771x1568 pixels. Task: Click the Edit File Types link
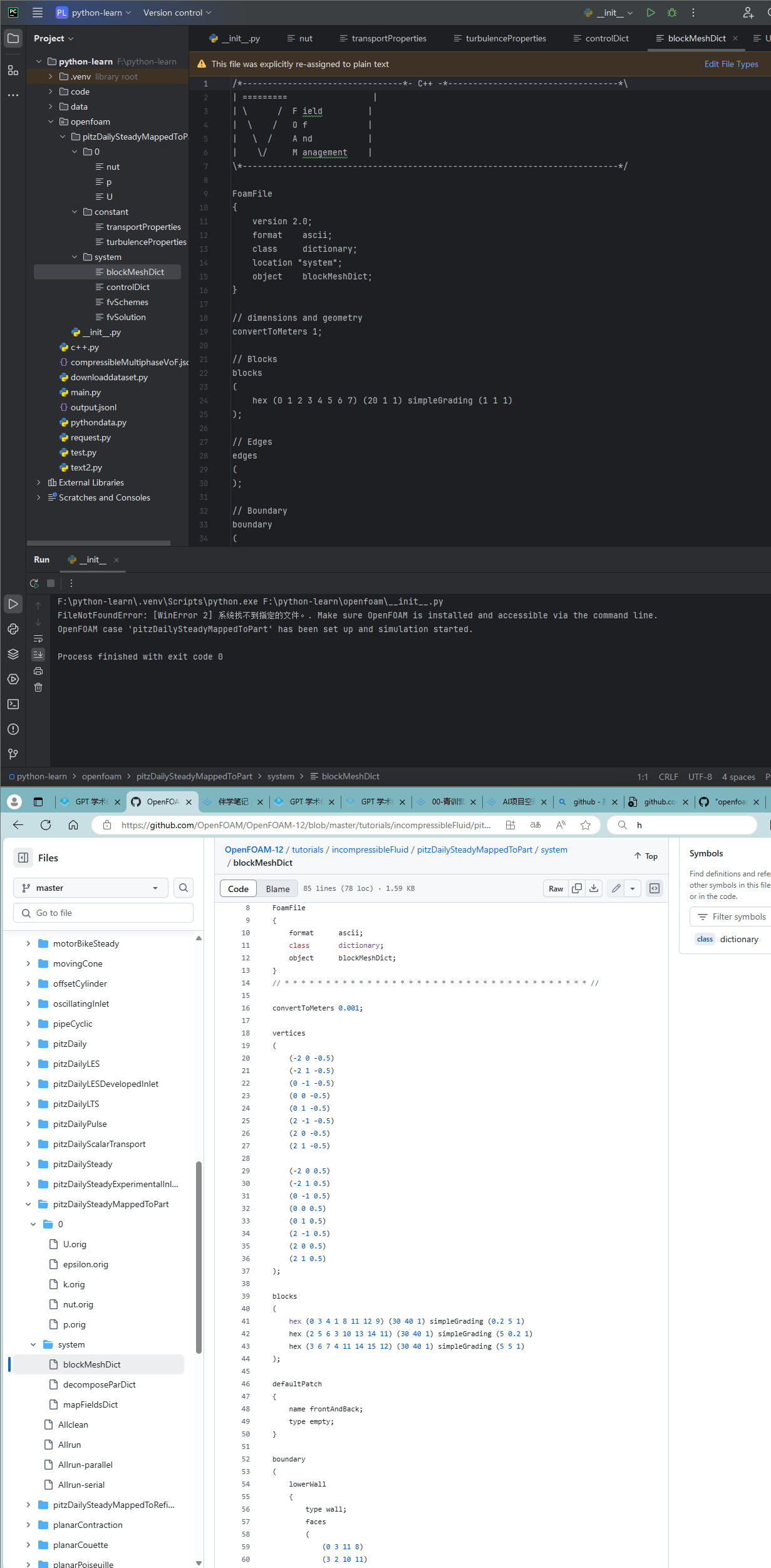tap(731, 64)
